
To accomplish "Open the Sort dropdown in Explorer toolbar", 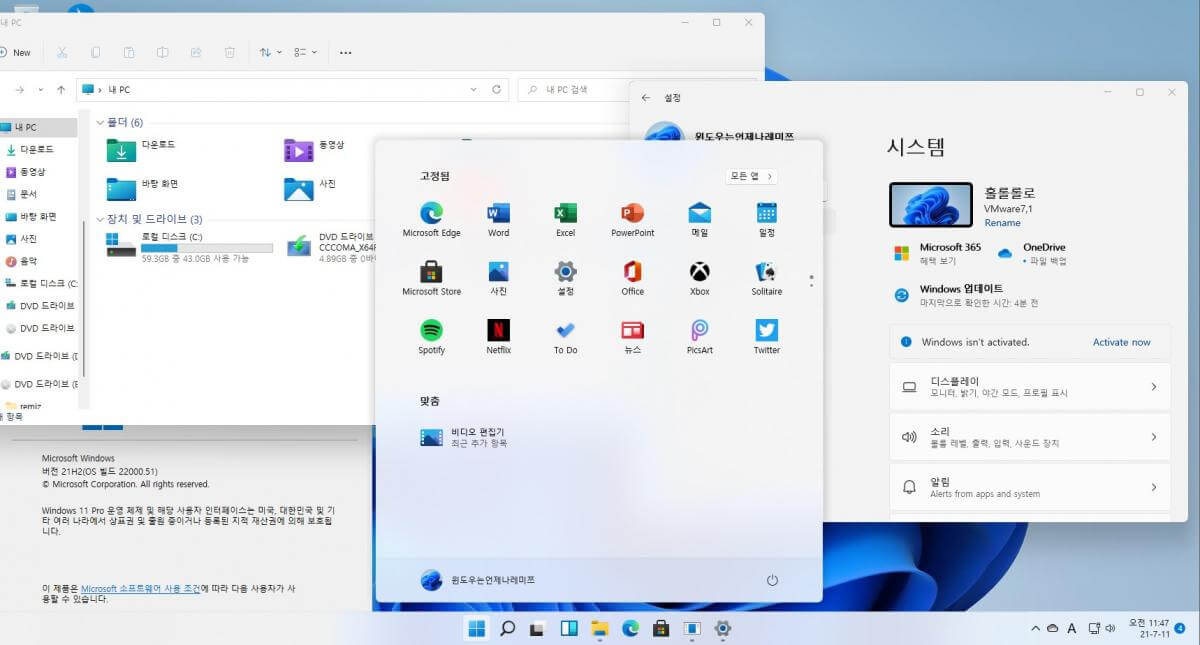I will point(270,52).
